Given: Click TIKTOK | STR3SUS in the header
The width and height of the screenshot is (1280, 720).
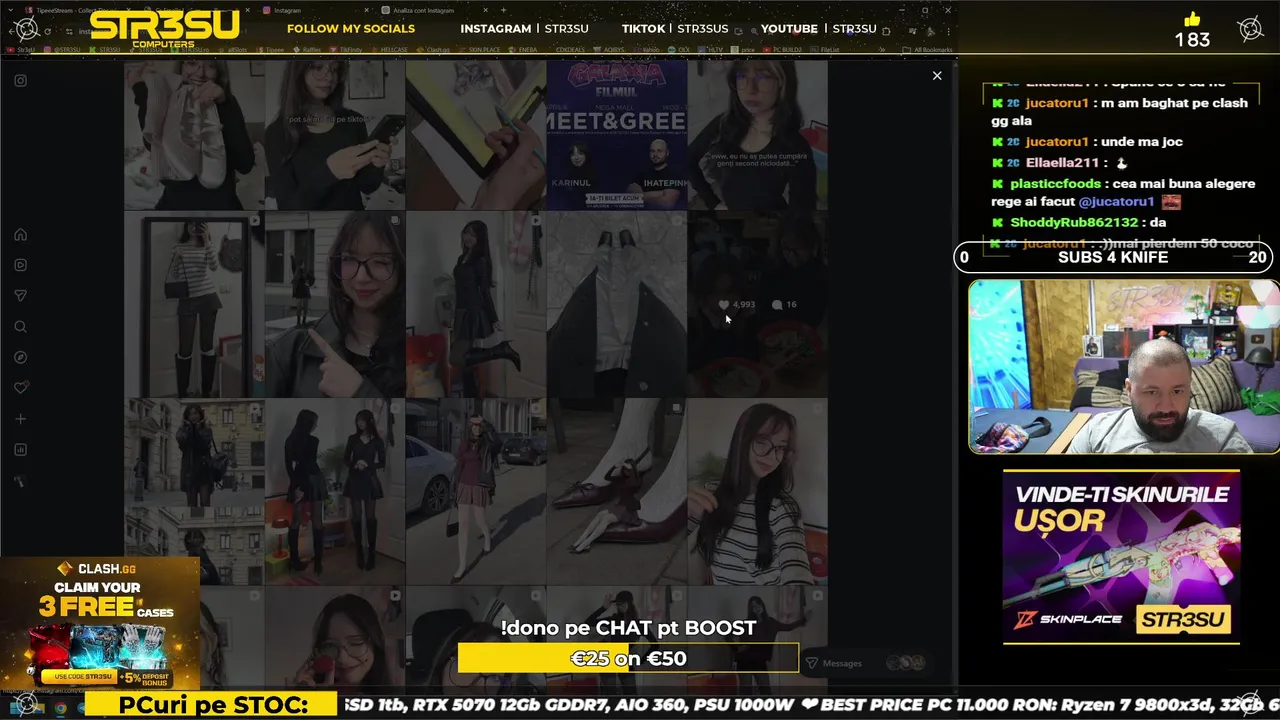Looking at the screenshot, I should (x=675, y=28).
